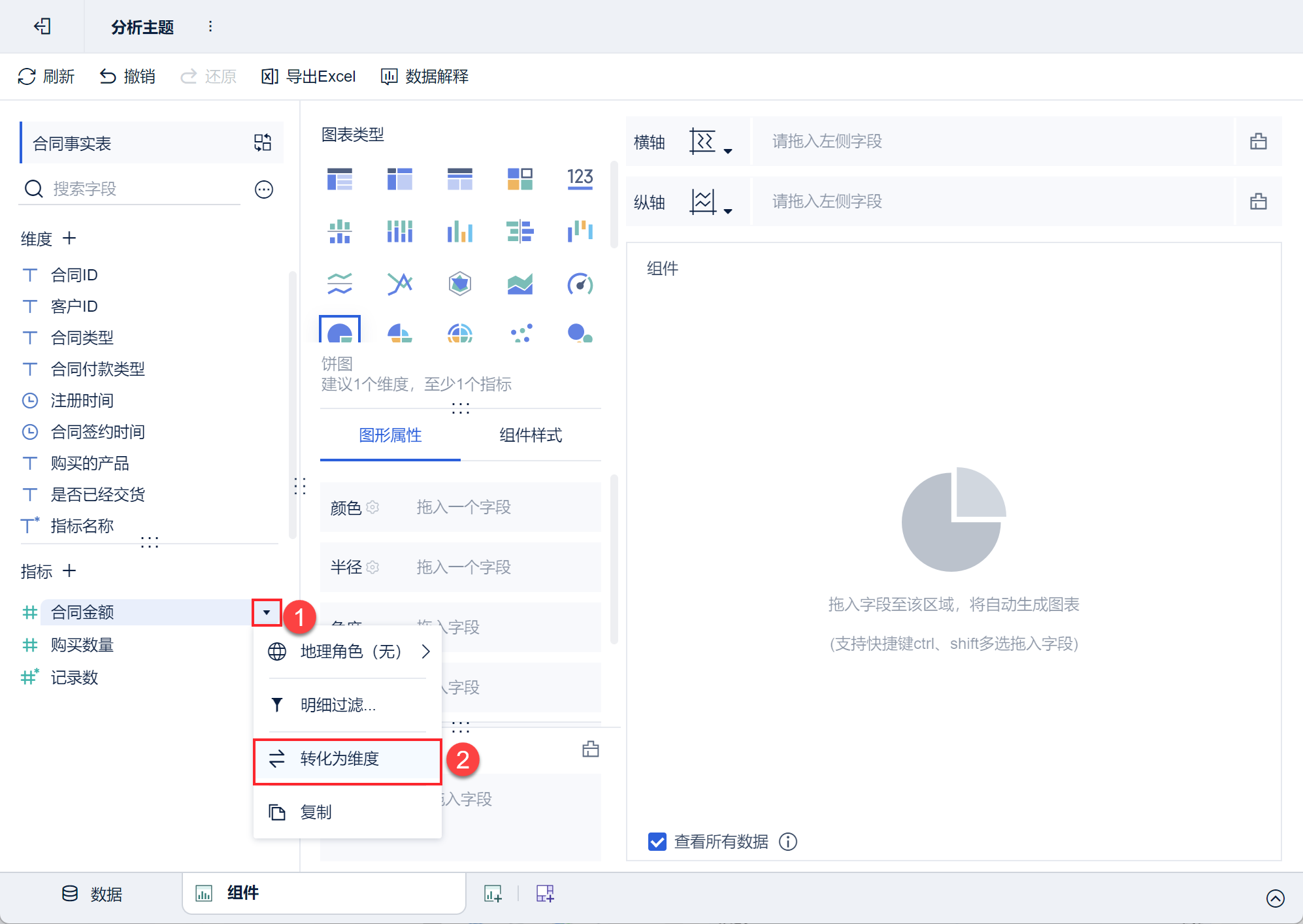The height and width of the screenshot is (924, 1303).
Task: Select the 是否已经交货 dimension field
Action: (98, 495)
